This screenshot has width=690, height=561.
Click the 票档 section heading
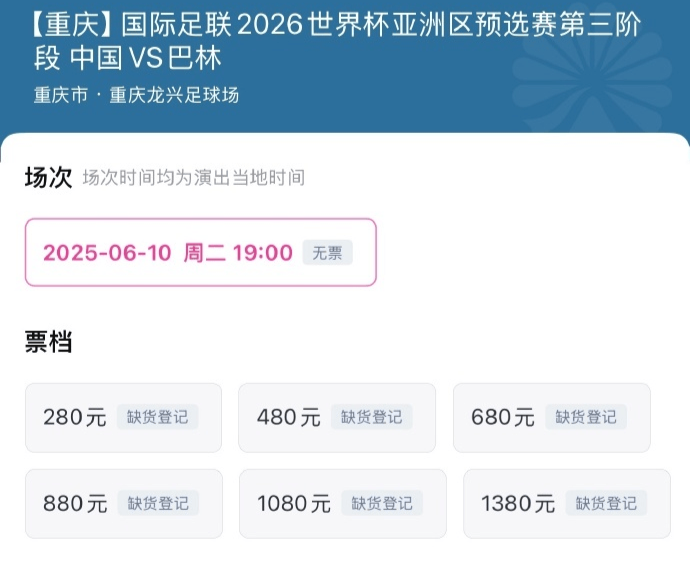48,342
